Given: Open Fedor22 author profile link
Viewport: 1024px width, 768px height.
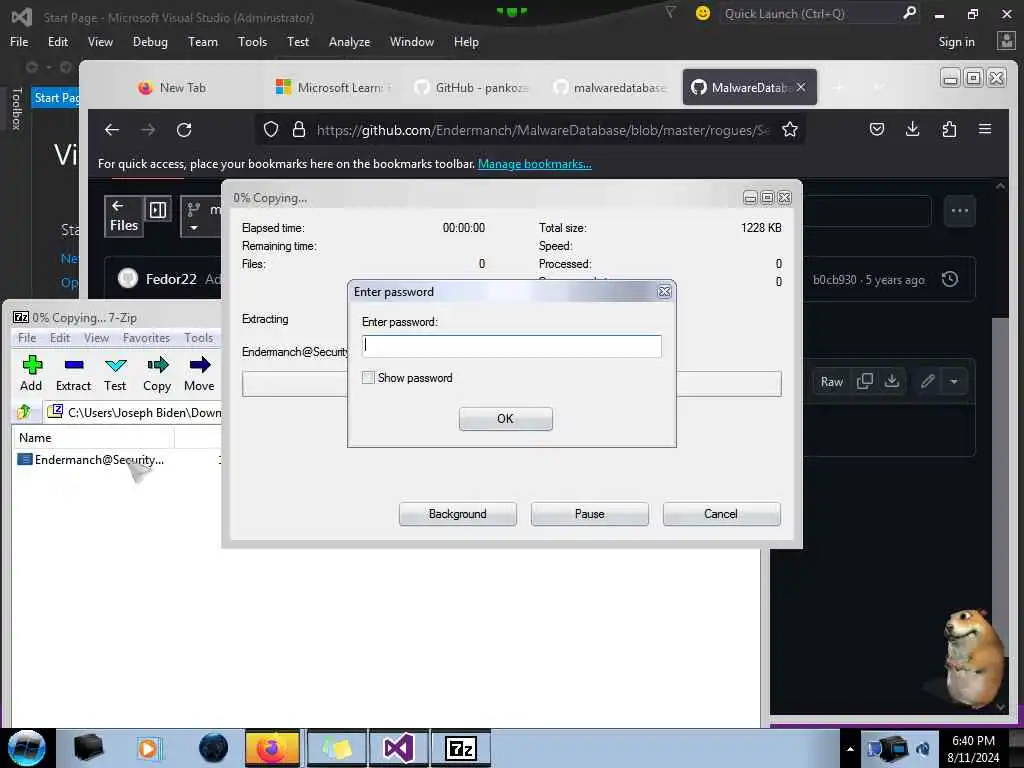Looking at the screenshot, I should [171, 279].
